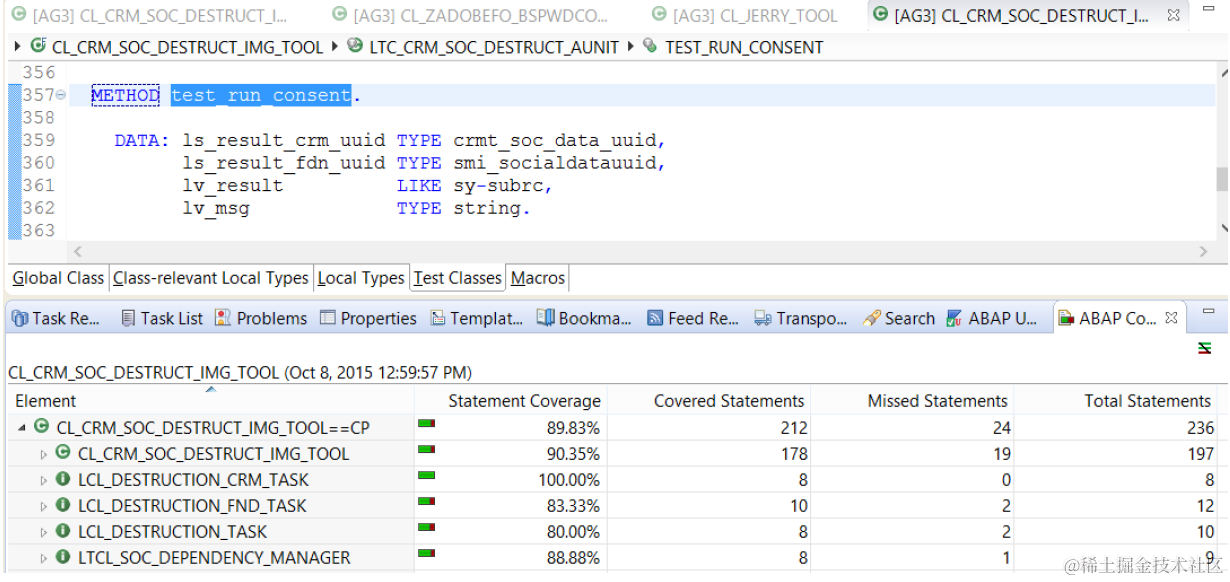
Task: Select the LTCL_SOC_DEPENDENCY_MANAGER row
Action: point(615,558)
